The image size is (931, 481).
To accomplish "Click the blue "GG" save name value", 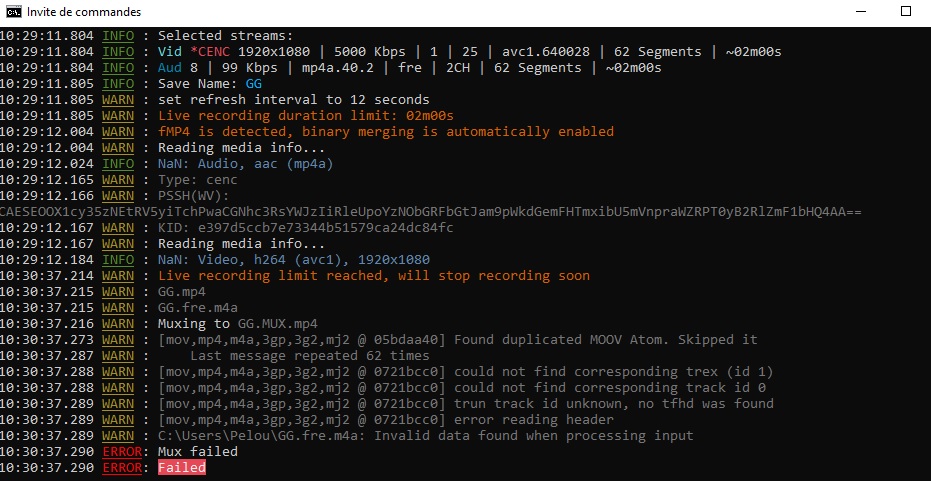I will 253,84.
